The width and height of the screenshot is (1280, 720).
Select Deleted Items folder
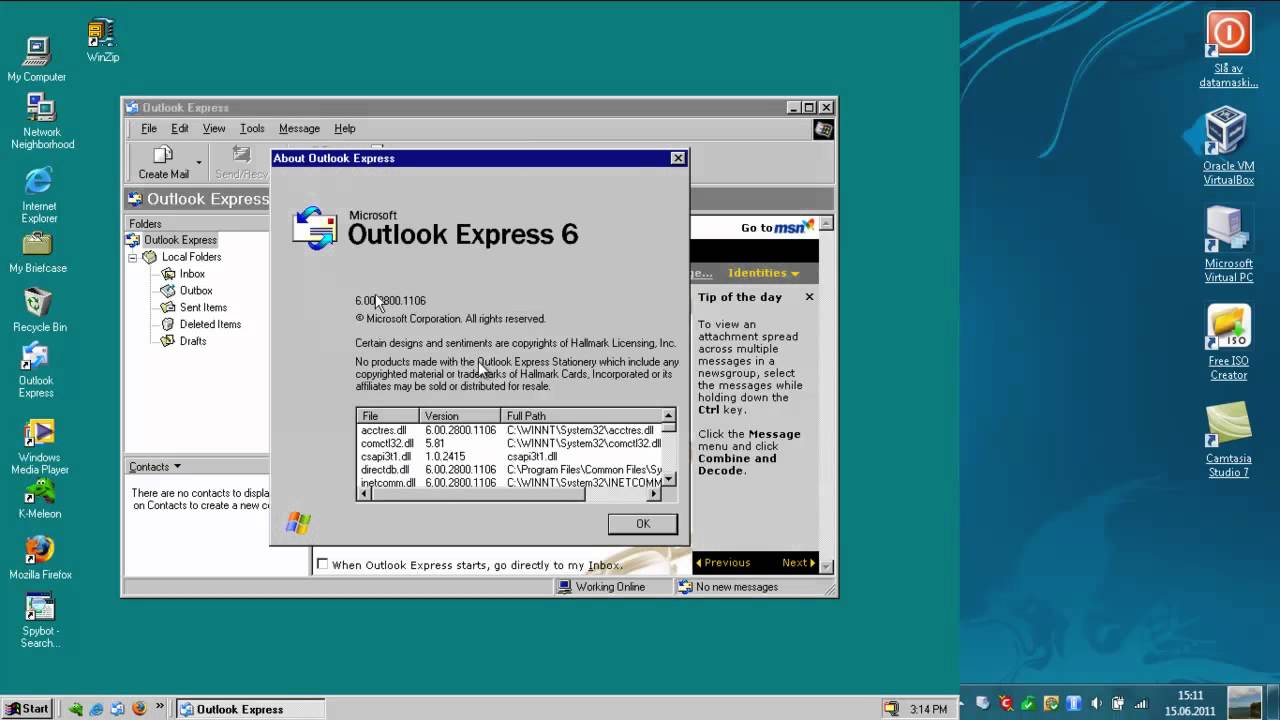(210, 325)
